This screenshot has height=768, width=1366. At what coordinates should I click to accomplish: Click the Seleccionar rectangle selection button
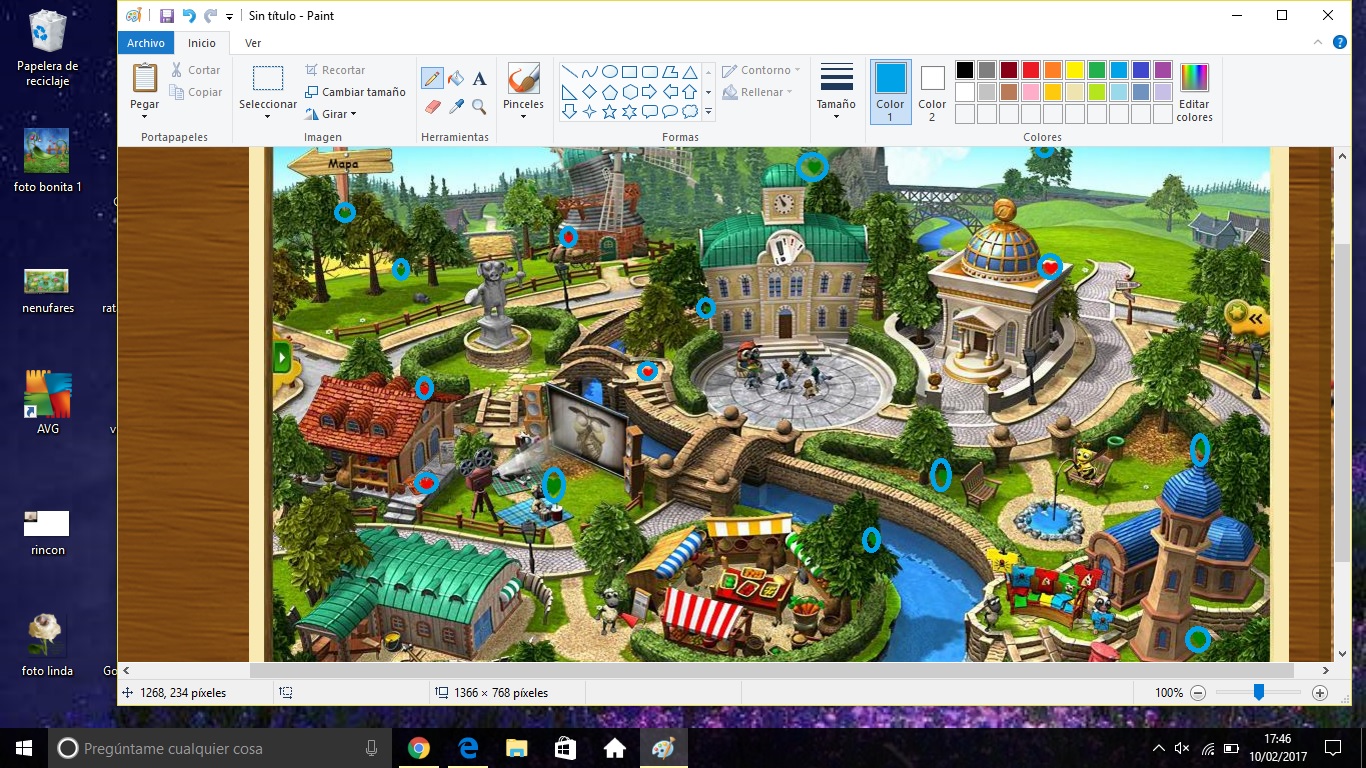click(268, 78)
